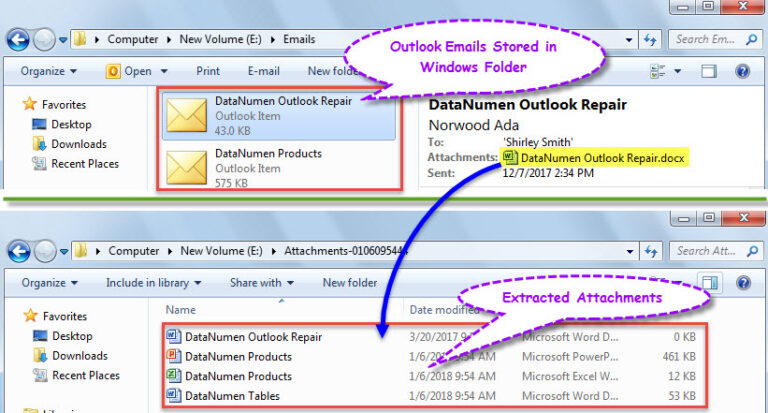Click Back arrow in Attachments window
This screenshot has width=768, height=413.
click(20, 251)
